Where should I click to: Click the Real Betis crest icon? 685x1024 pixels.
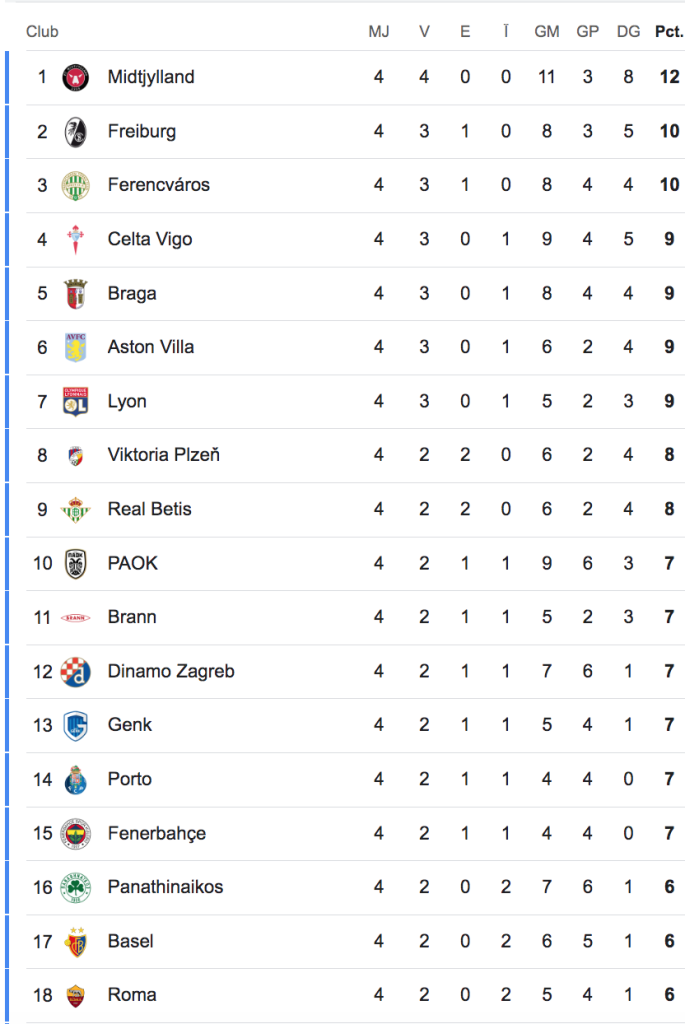coord(76,510)
